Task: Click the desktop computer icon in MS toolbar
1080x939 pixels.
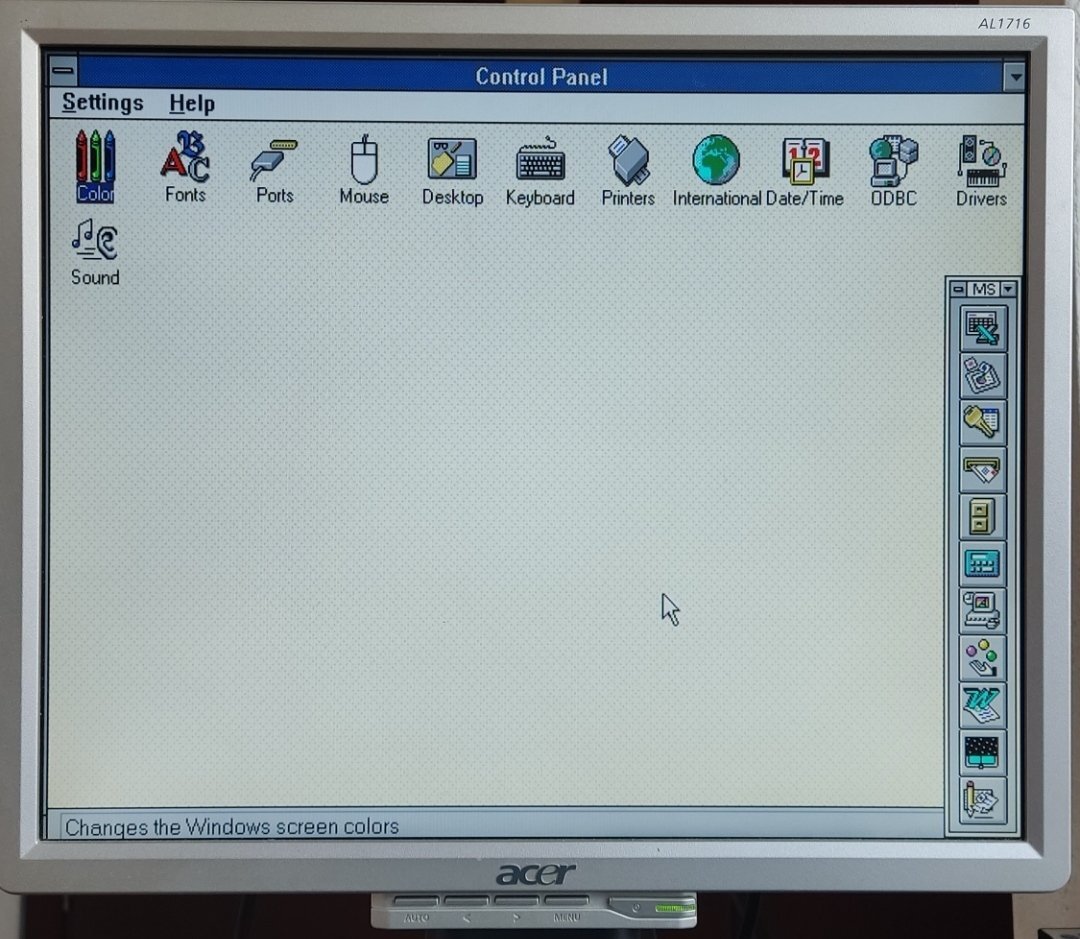Action: tap(982, 611)
